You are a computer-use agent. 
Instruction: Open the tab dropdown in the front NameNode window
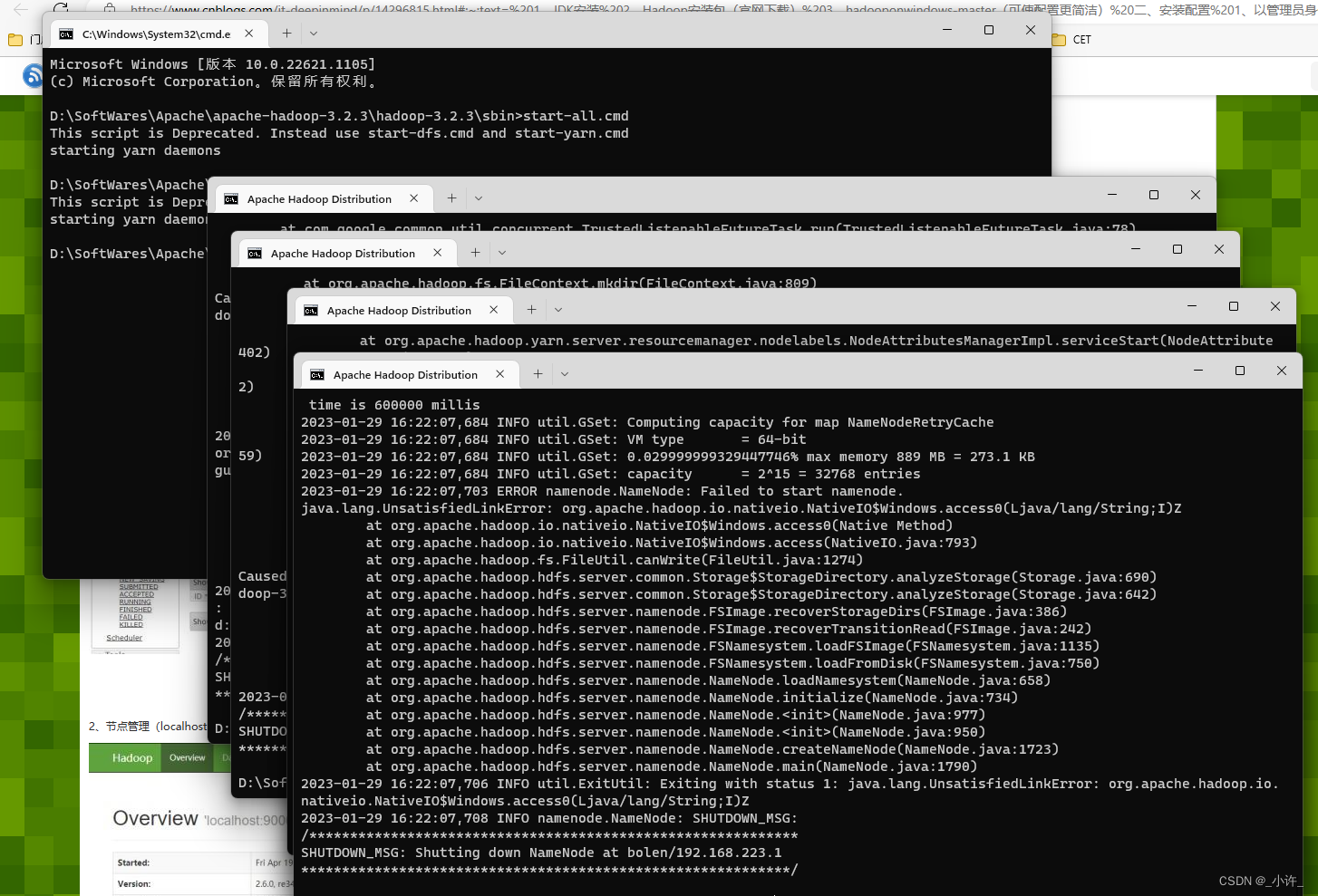click(565, 374)
